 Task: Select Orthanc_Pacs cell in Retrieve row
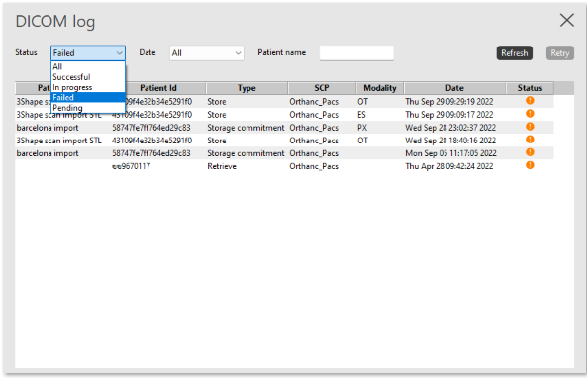314,166
